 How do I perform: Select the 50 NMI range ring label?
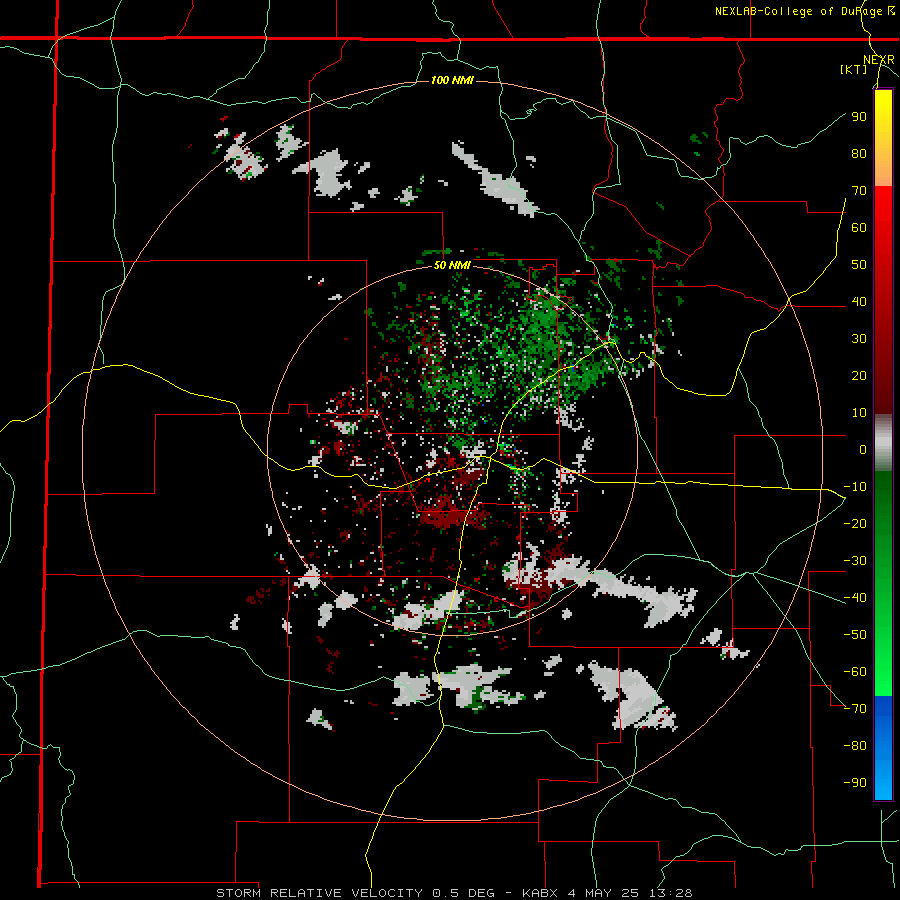point(452,265)
